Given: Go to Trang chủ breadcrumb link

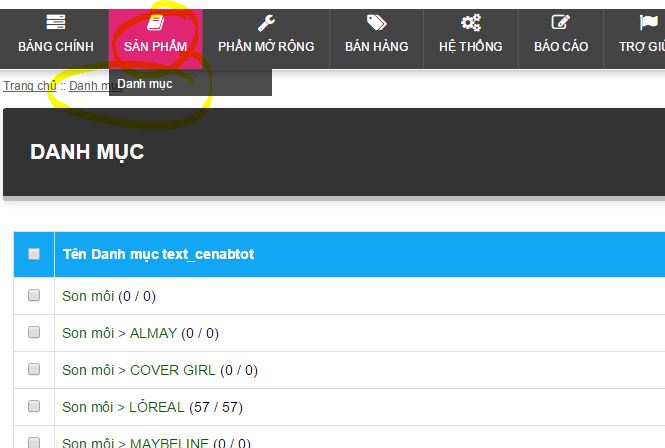Looking at the screenshot, I should pos(29,86).
